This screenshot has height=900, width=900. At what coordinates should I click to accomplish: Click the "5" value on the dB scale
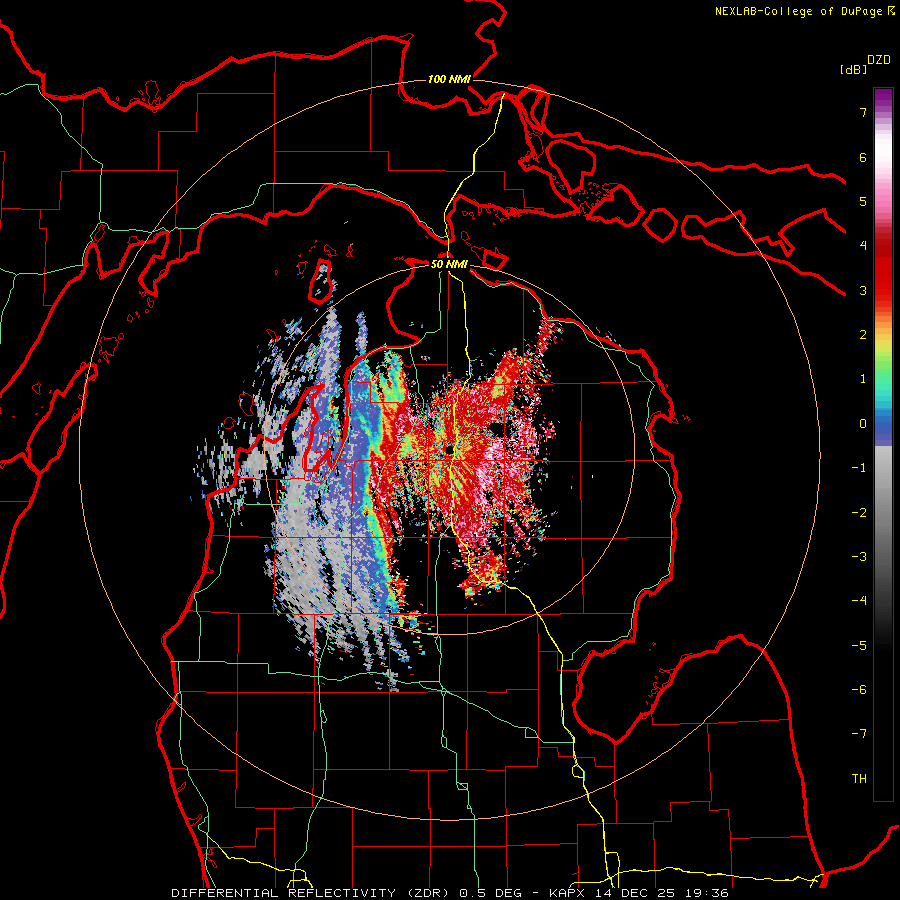pos(863,201)
